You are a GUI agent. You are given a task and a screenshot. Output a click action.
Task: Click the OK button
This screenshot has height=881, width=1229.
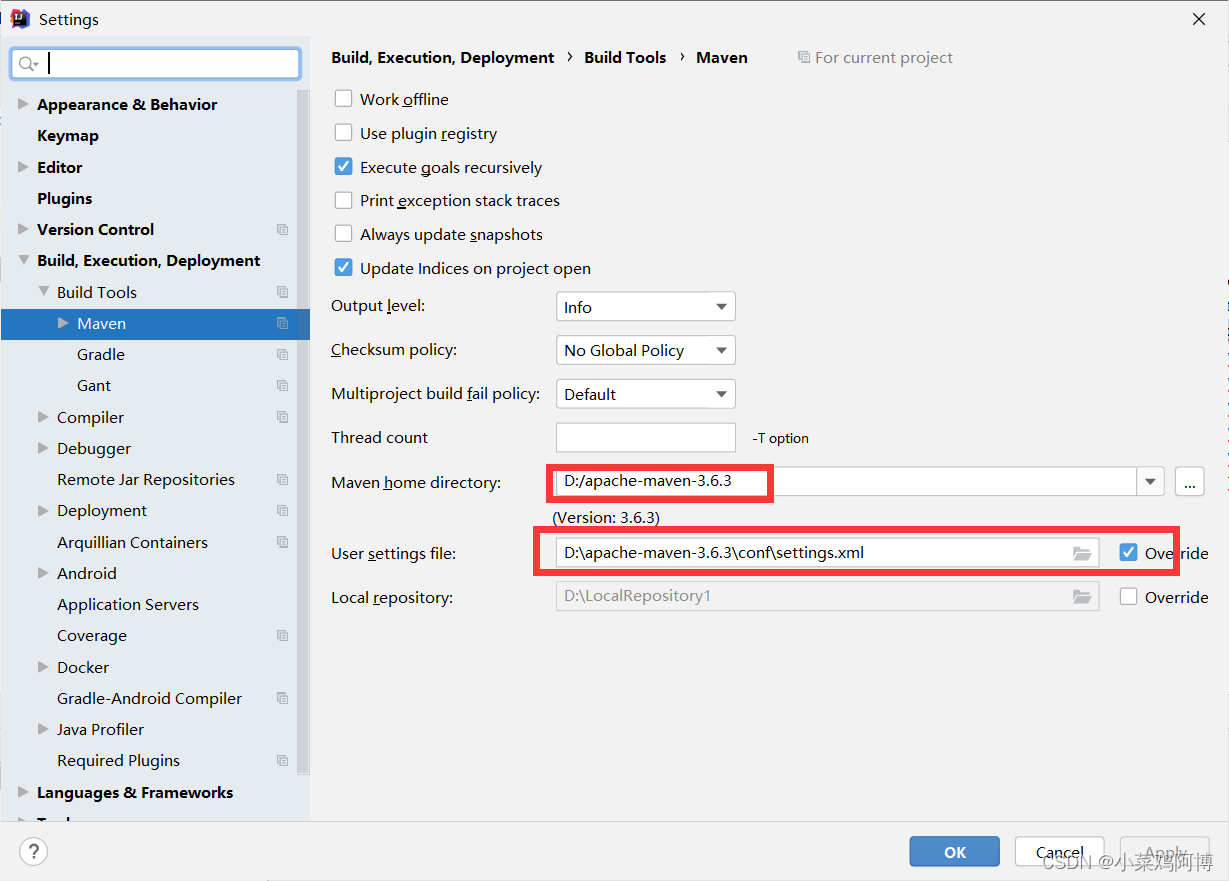point(955,852)
